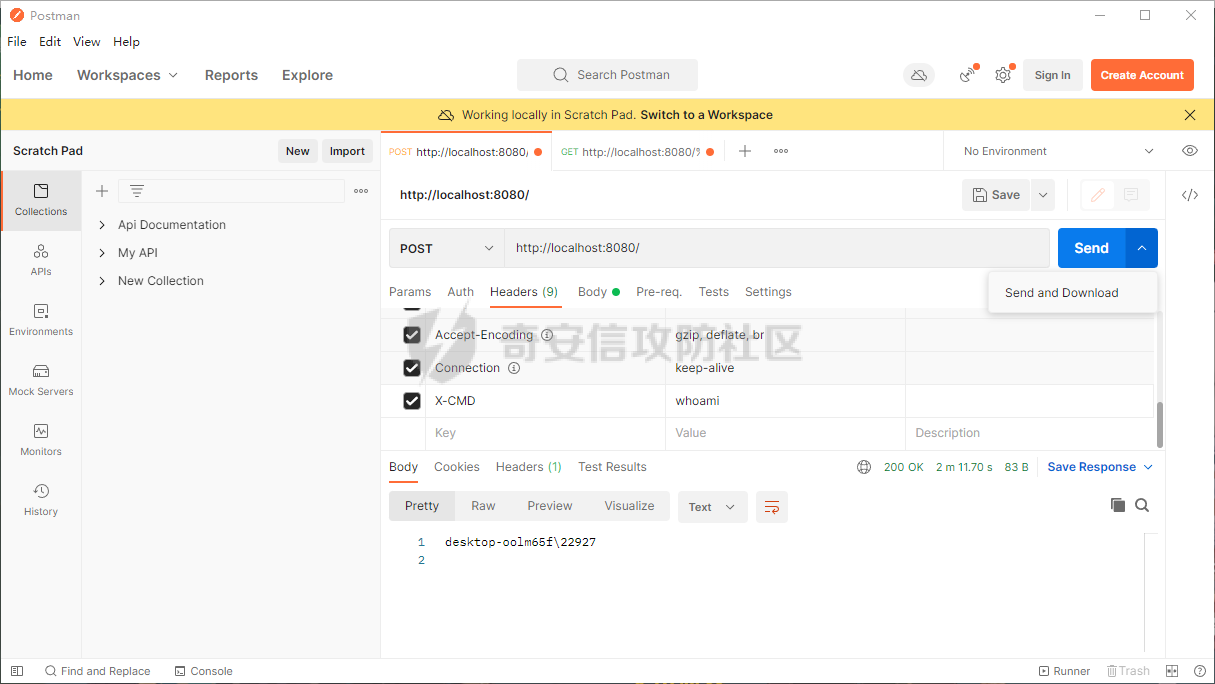1215x684 pixels.
Task: Uncheck the Connection header checkbox
Action: pos(412,368)
